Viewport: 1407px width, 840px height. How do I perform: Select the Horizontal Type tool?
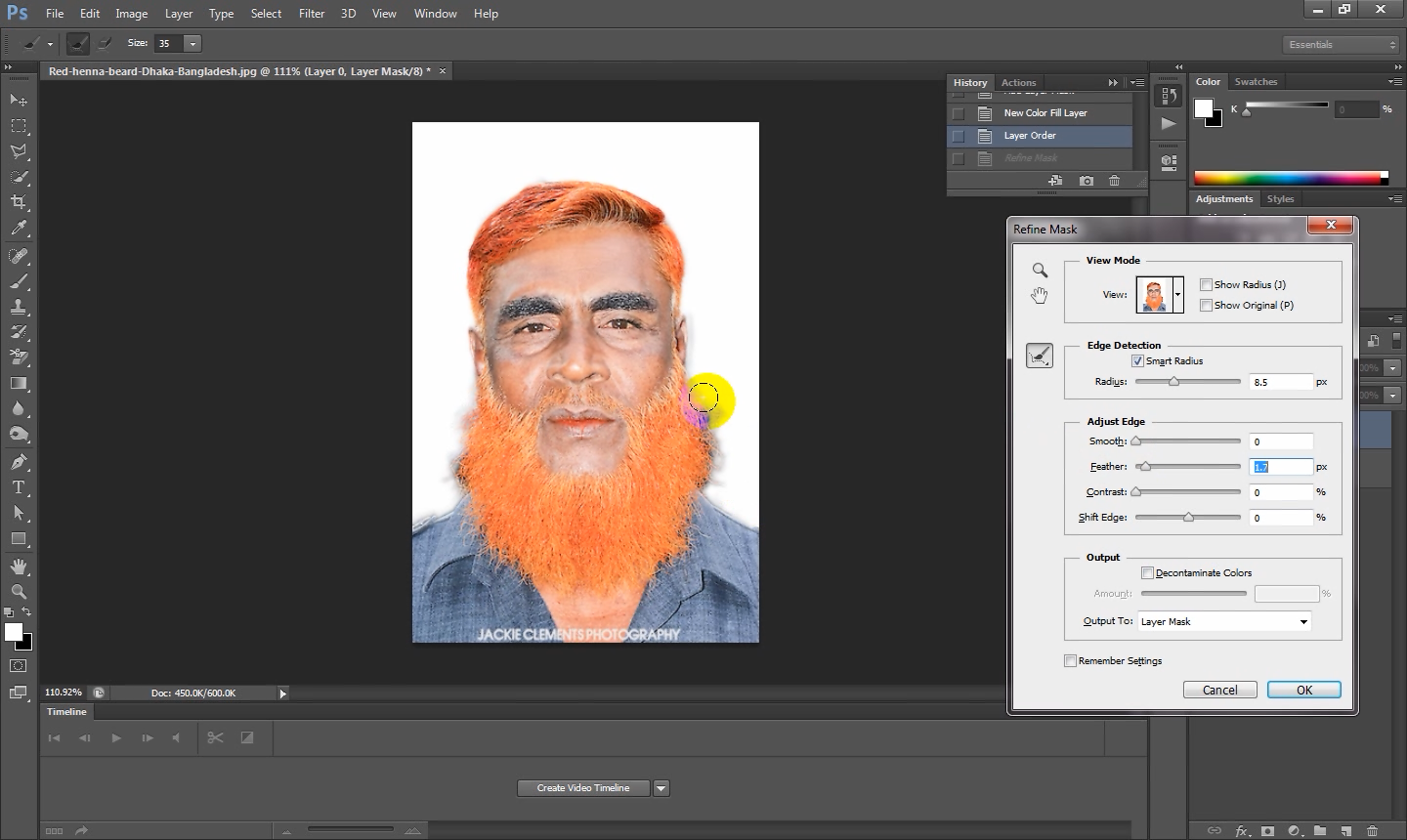click(19, 487)
